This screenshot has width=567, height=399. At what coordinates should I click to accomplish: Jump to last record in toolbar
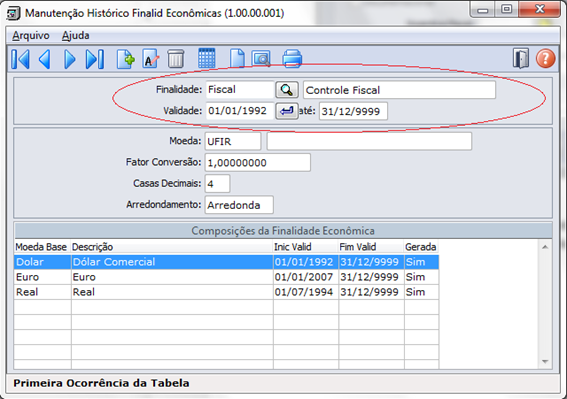(95, 59)
